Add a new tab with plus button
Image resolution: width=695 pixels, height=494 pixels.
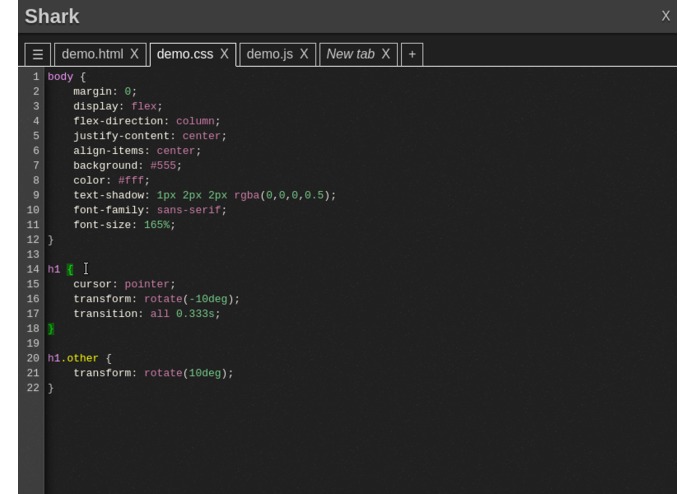(412, 54)
